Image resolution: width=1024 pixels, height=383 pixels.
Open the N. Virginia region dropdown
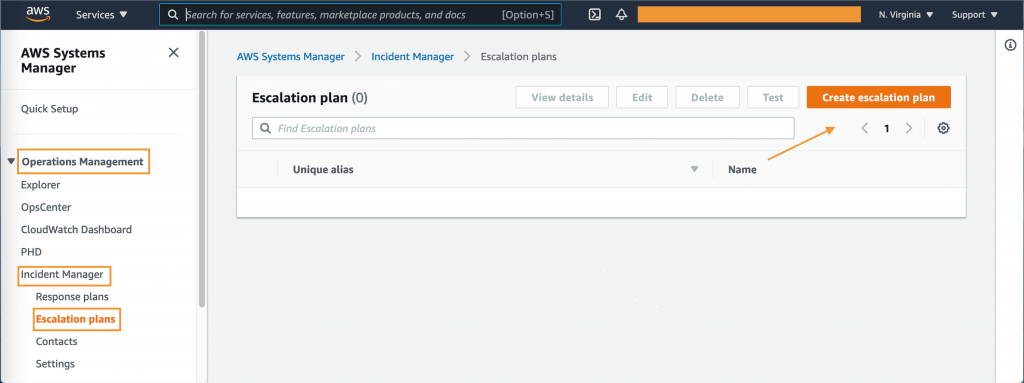[906, 14]
